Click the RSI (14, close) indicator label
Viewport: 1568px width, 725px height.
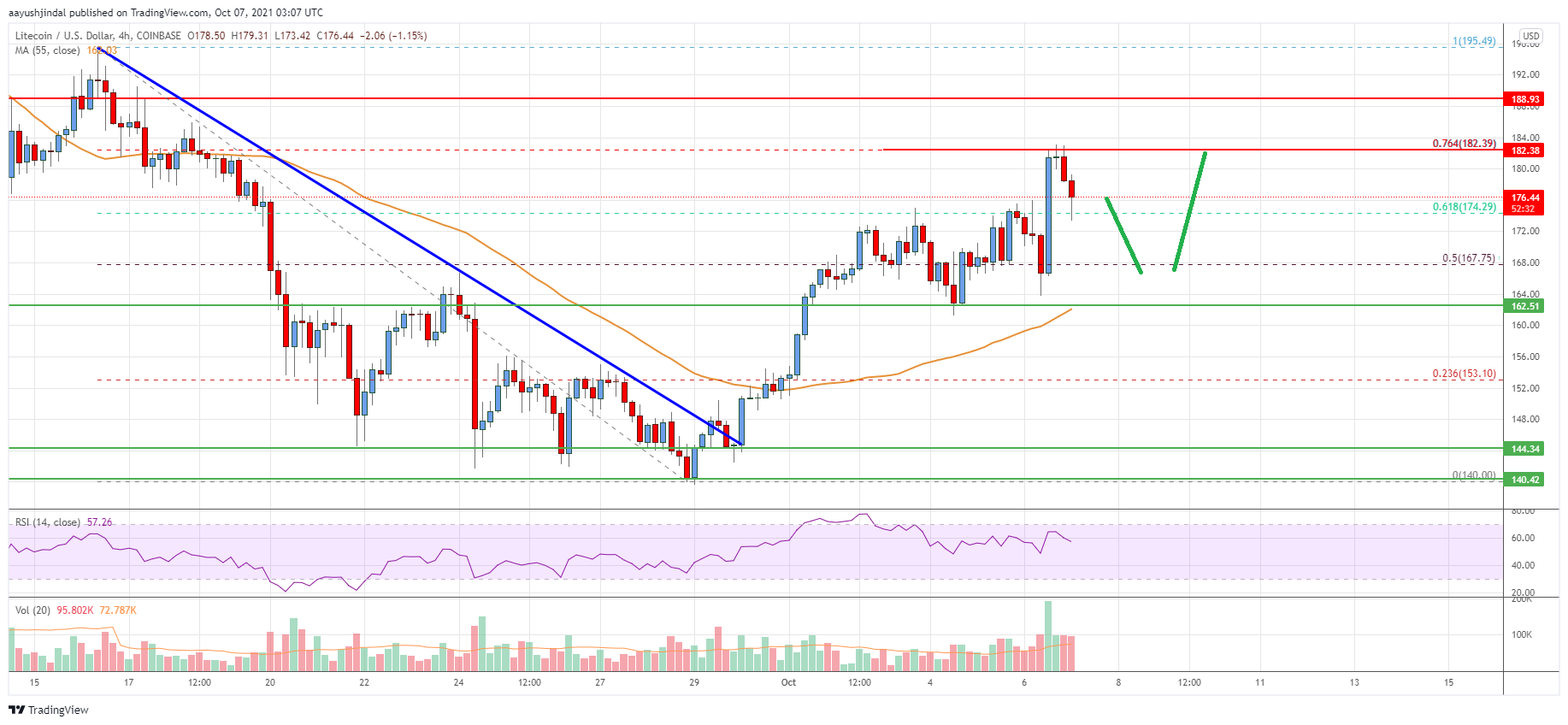click(x=48, y=522)
